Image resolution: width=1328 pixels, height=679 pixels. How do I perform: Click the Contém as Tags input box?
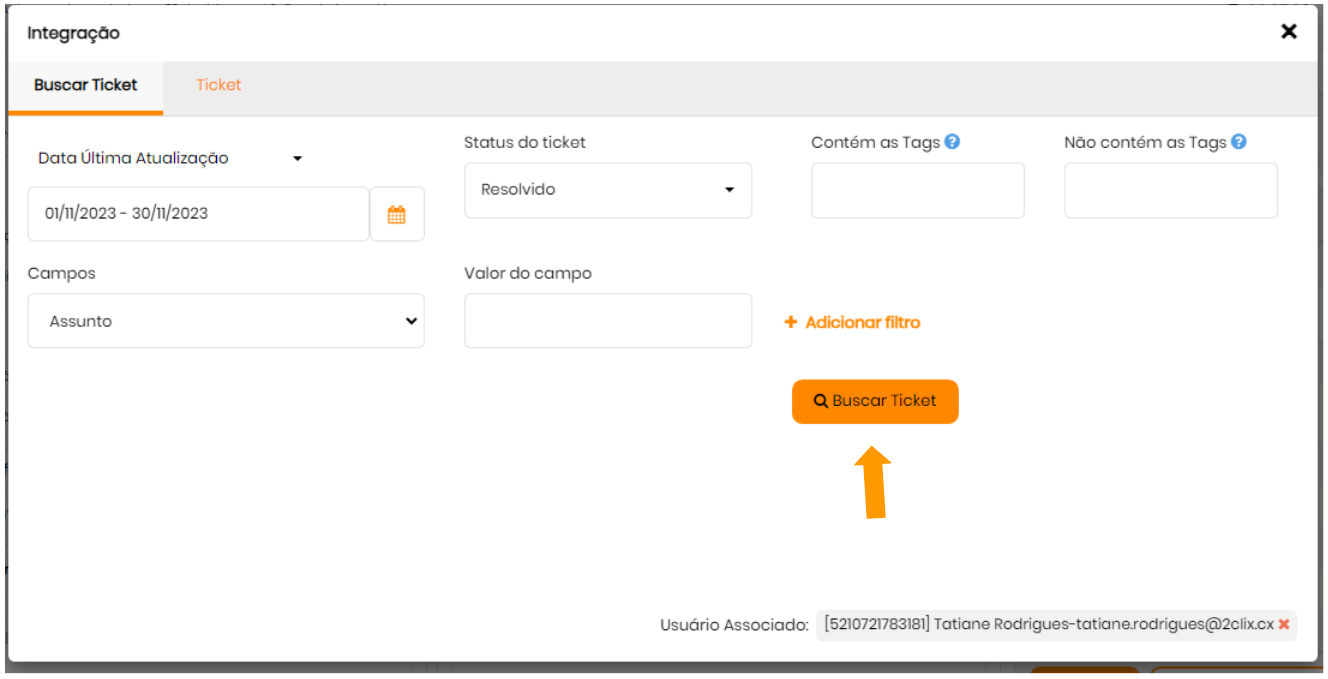tap(917, 190)
